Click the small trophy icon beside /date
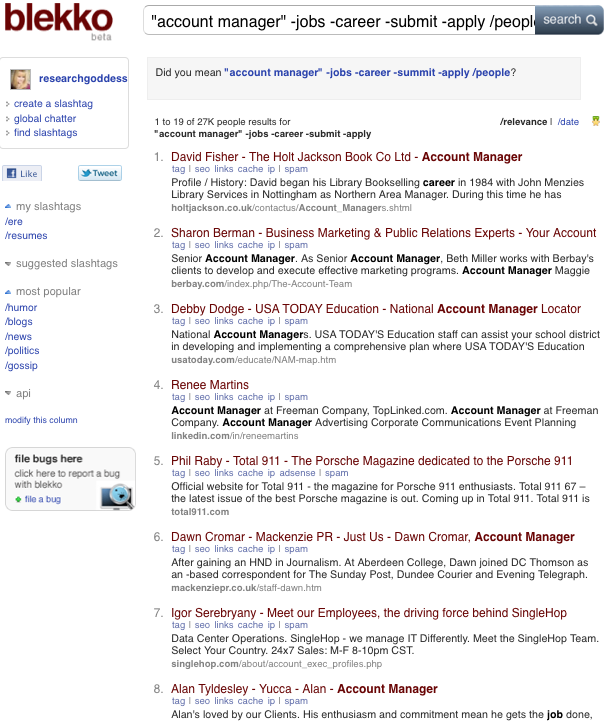 [x=596, y=121]
